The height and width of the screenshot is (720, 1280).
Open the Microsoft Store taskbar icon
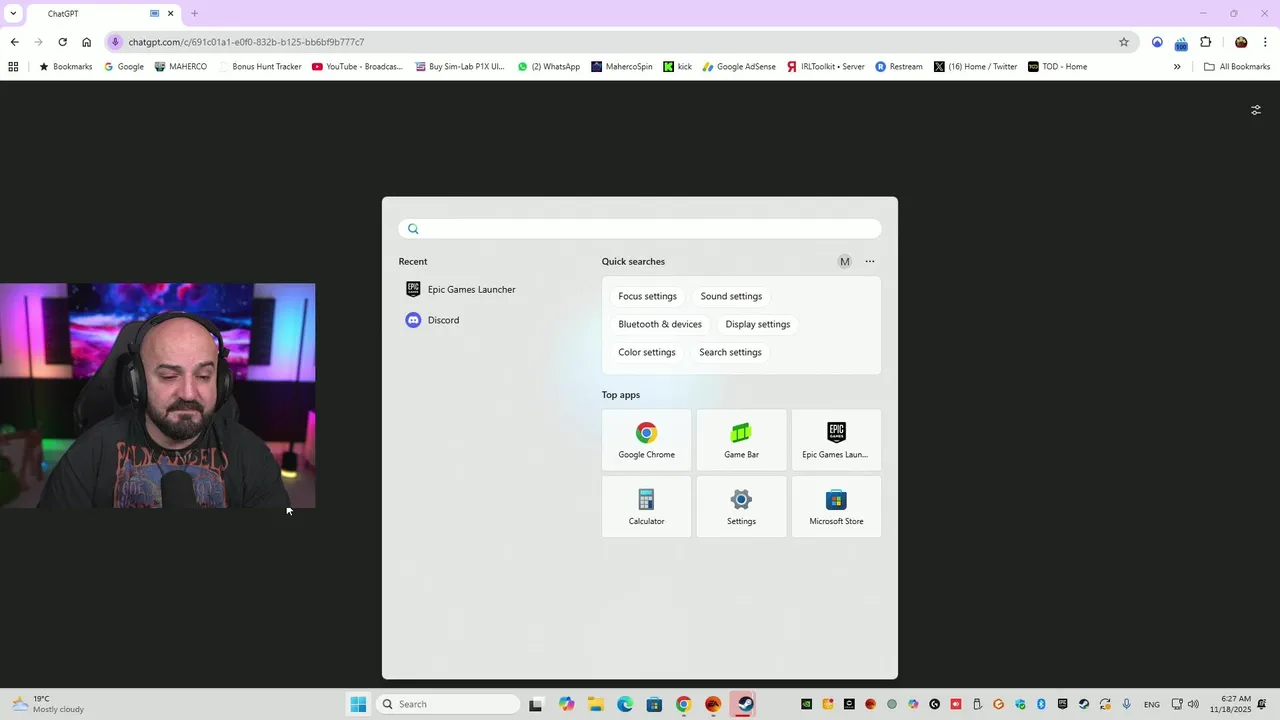654,704
